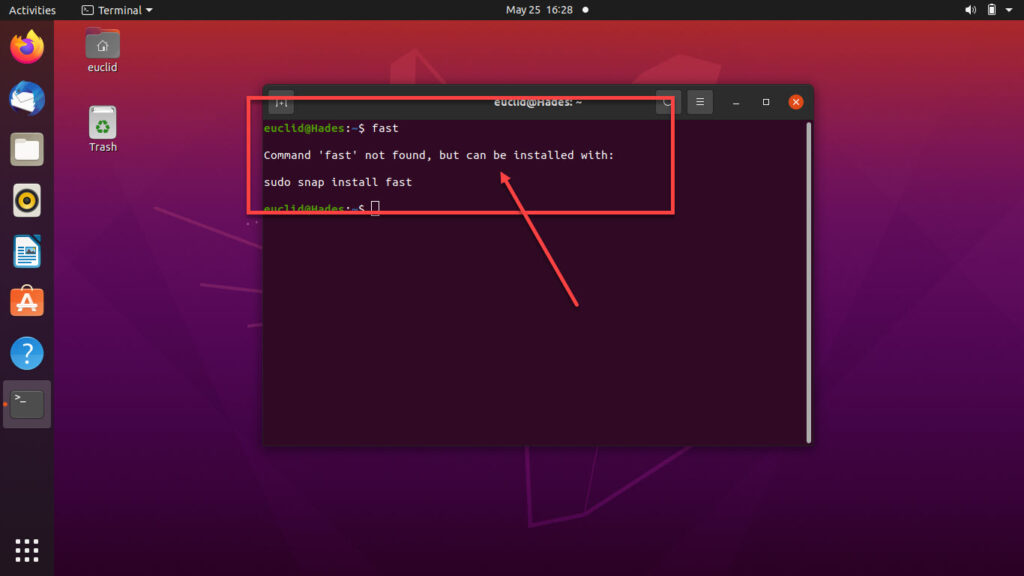Viewport: 1024px width, 576px height.
Task: Expand the system menu arrow
Action: coord(1009,10)
